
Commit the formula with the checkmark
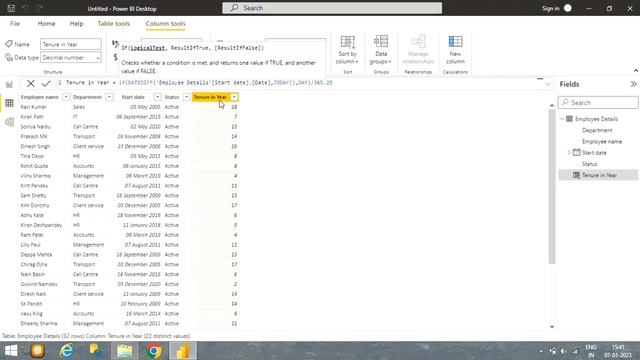46,83
